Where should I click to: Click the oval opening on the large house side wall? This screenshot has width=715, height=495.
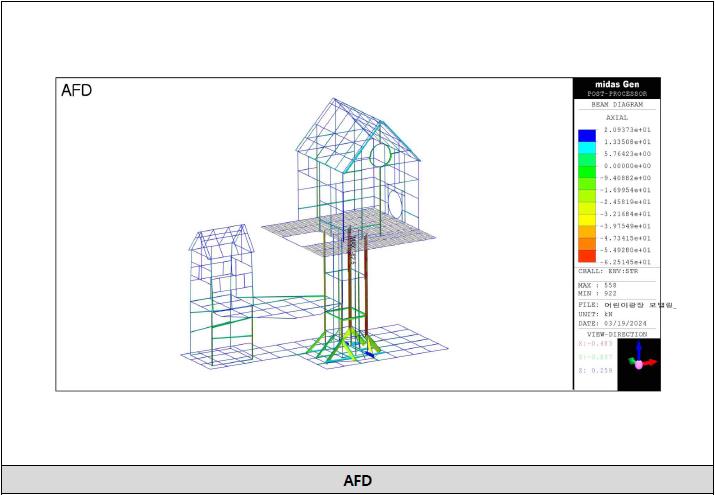coord(396,206)
